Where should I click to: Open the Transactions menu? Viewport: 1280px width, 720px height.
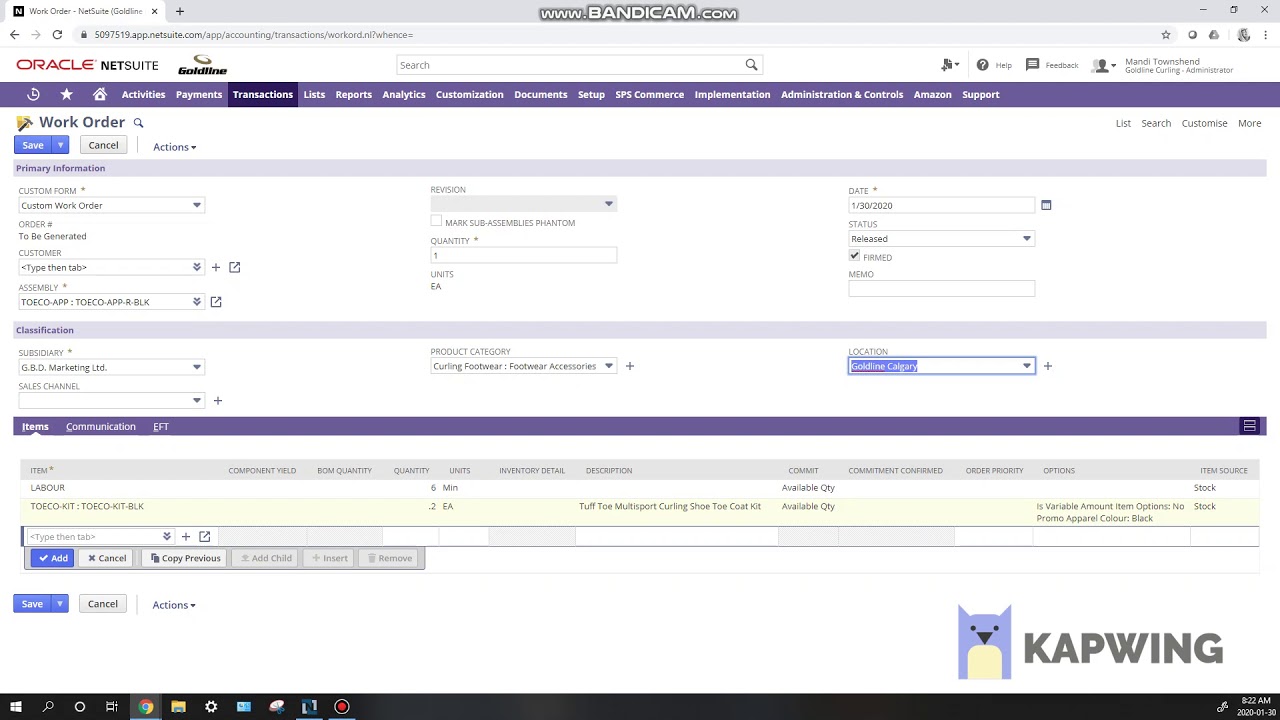(263, 94)
